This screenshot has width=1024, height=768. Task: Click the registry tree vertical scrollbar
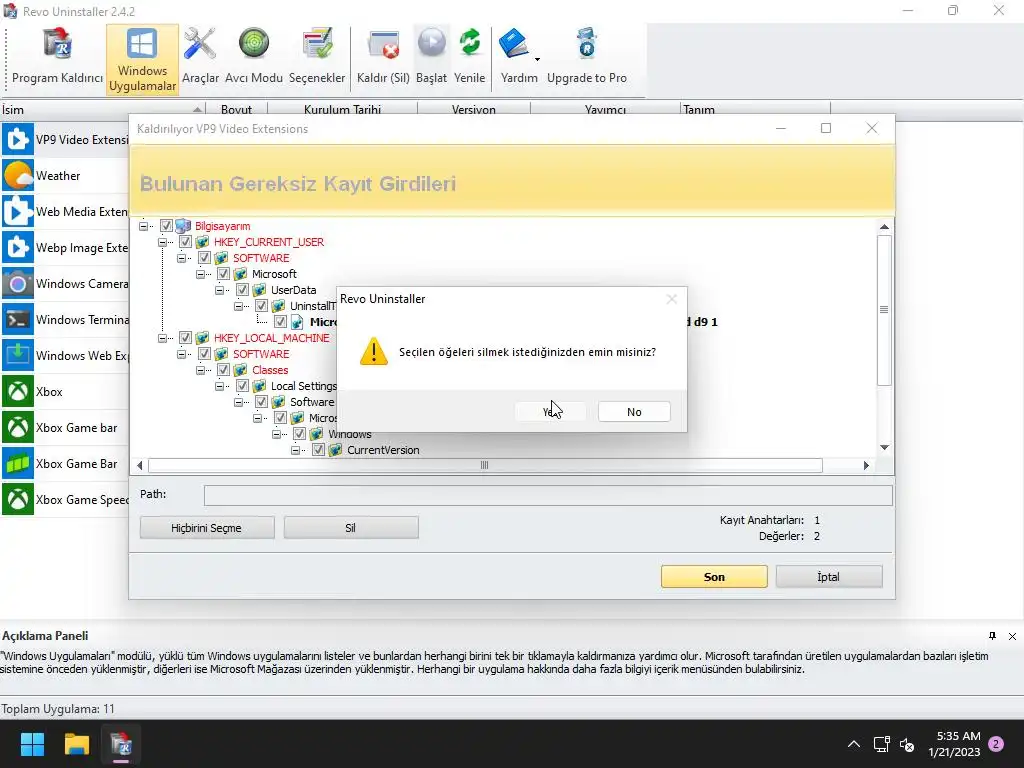884,310
